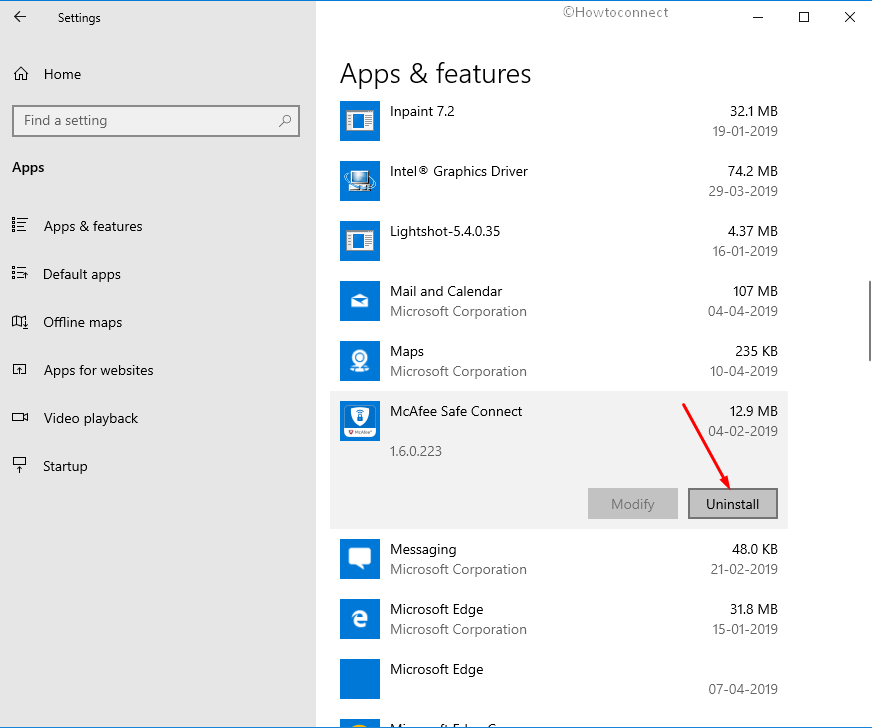Select the Intel® Graphics Driver entry
This screenshot has height=728, width=872.
[x=459, y=171]
